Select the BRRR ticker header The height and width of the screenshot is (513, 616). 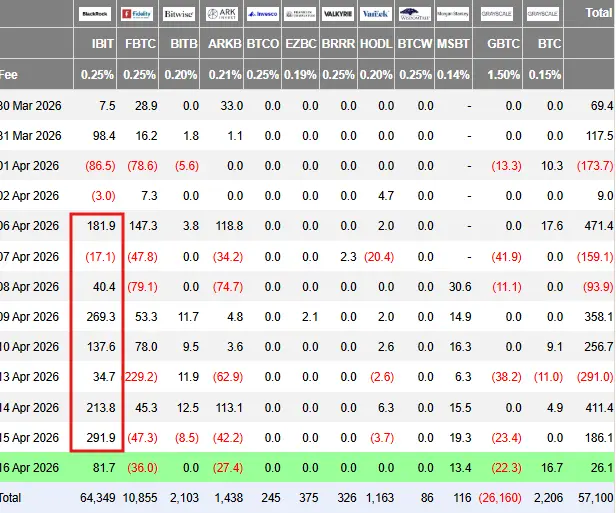[x=338, y=44]
